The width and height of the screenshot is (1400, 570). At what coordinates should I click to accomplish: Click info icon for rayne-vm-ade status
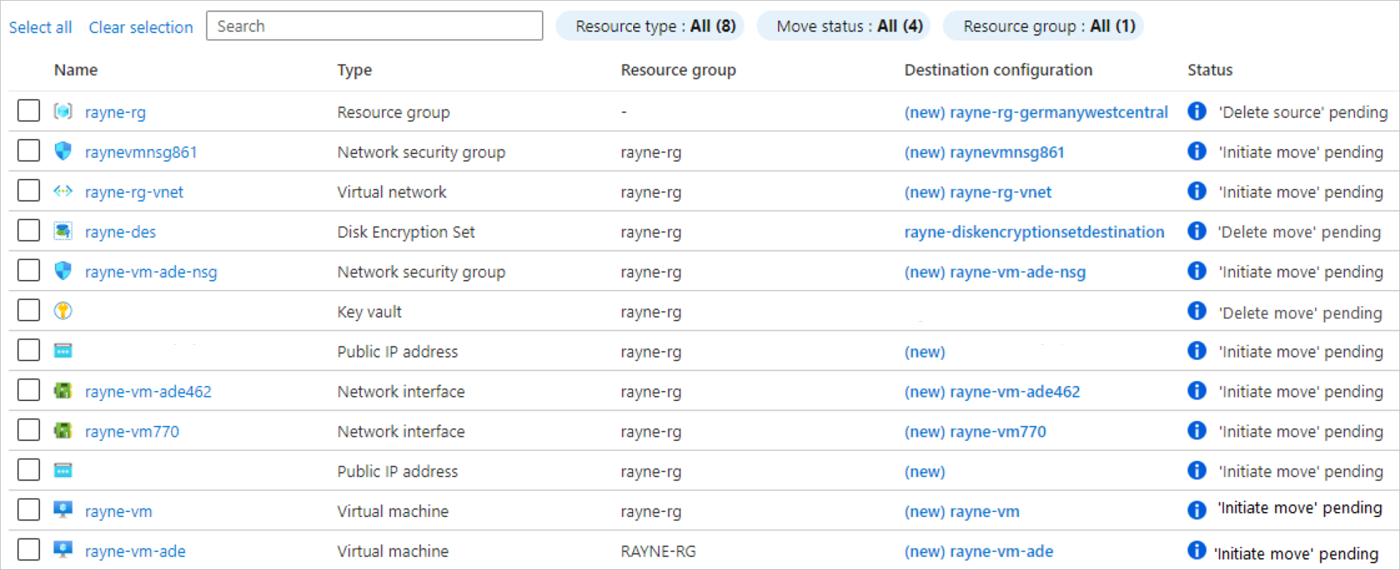1196,551
